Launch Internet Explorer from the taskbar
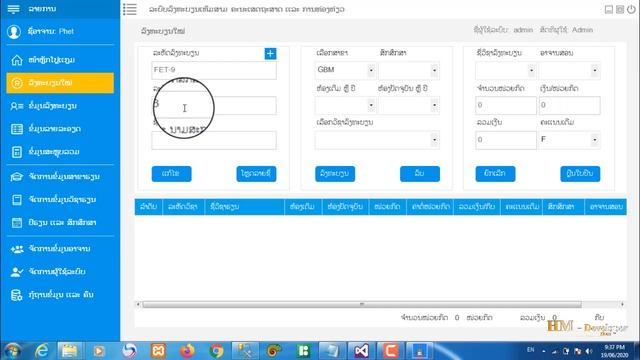 point(41,351)
